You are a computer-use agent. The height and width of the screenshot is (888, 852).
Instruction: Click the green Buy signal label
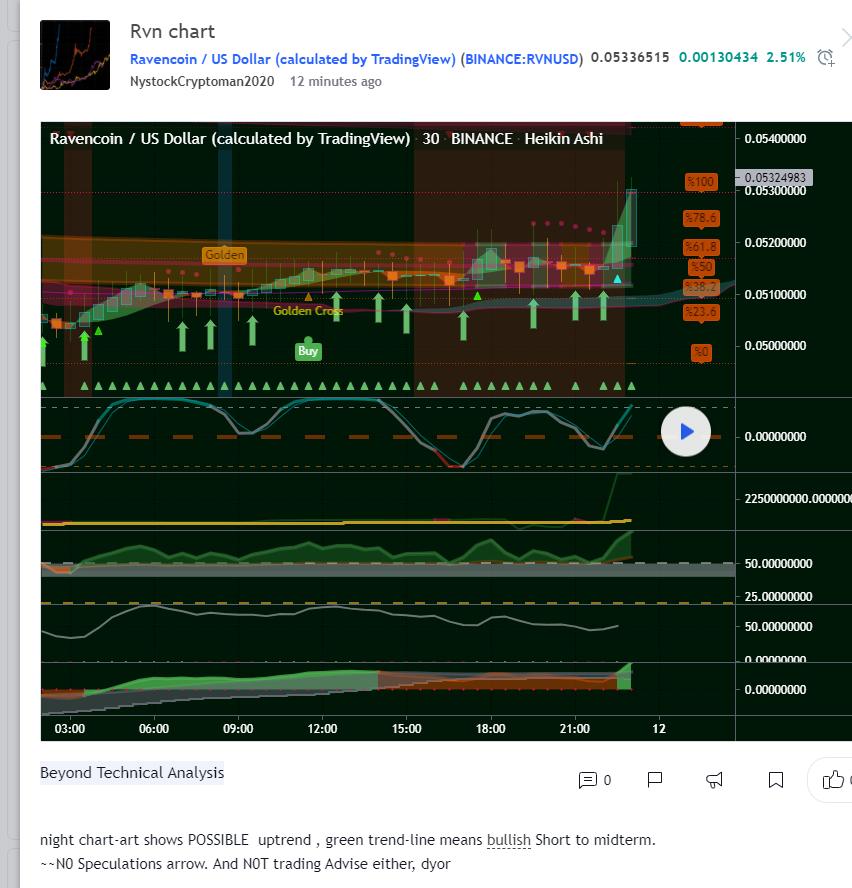[308, 351]
